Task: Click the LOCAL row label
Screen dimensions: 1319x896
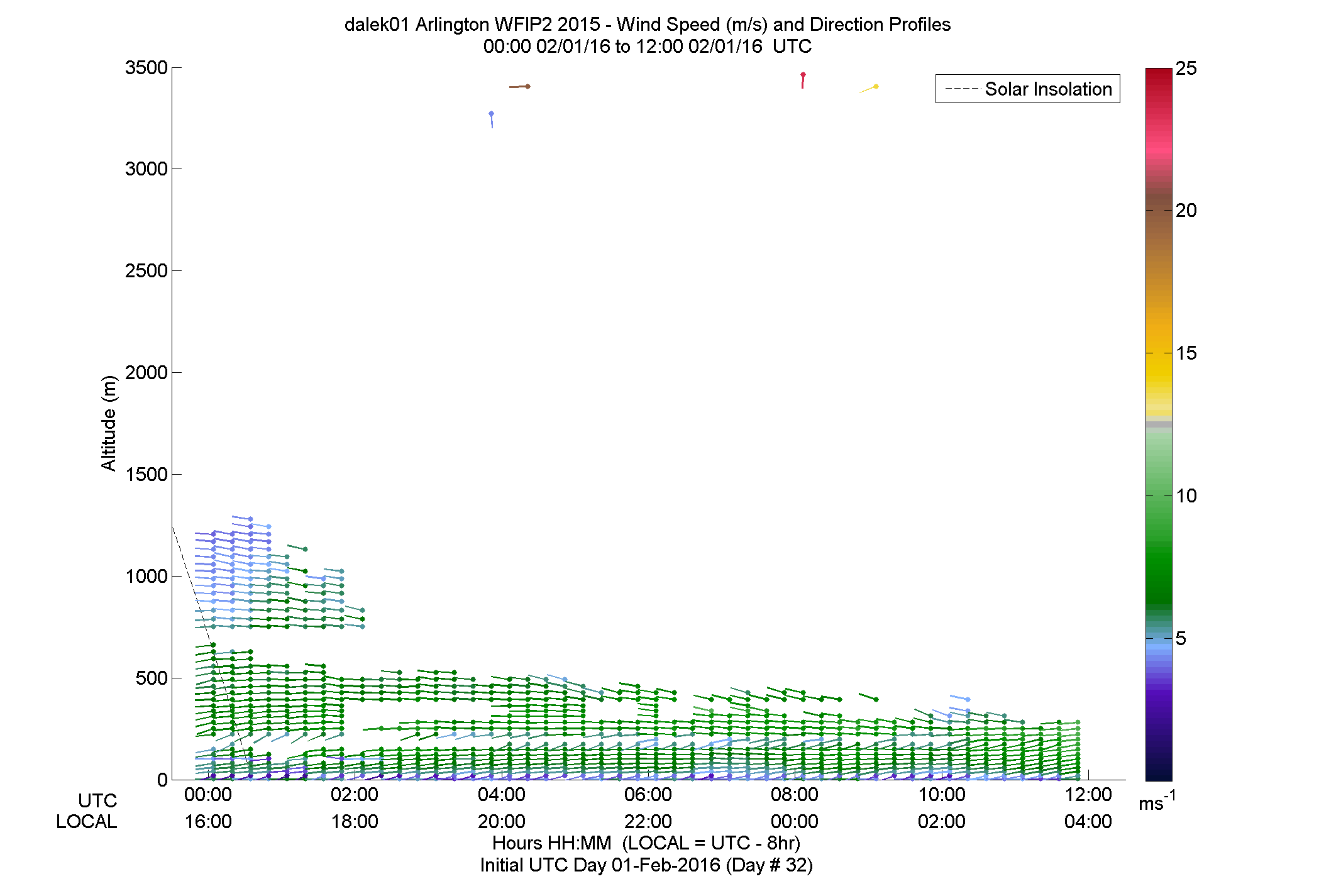Action: [x=87, y=822]
